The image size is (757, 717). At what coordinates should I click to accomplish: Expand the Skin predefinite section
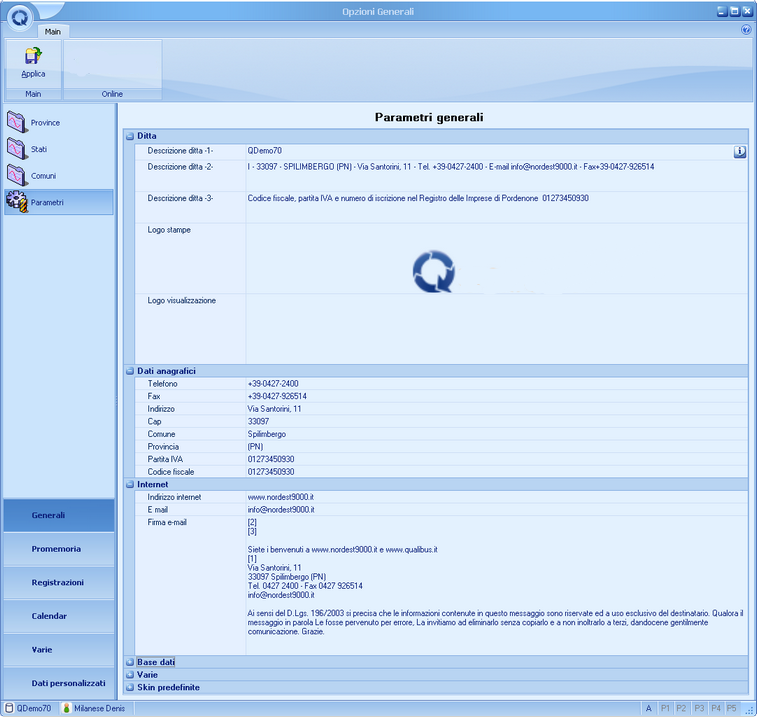pyautogui.click(x=129, y=687)
